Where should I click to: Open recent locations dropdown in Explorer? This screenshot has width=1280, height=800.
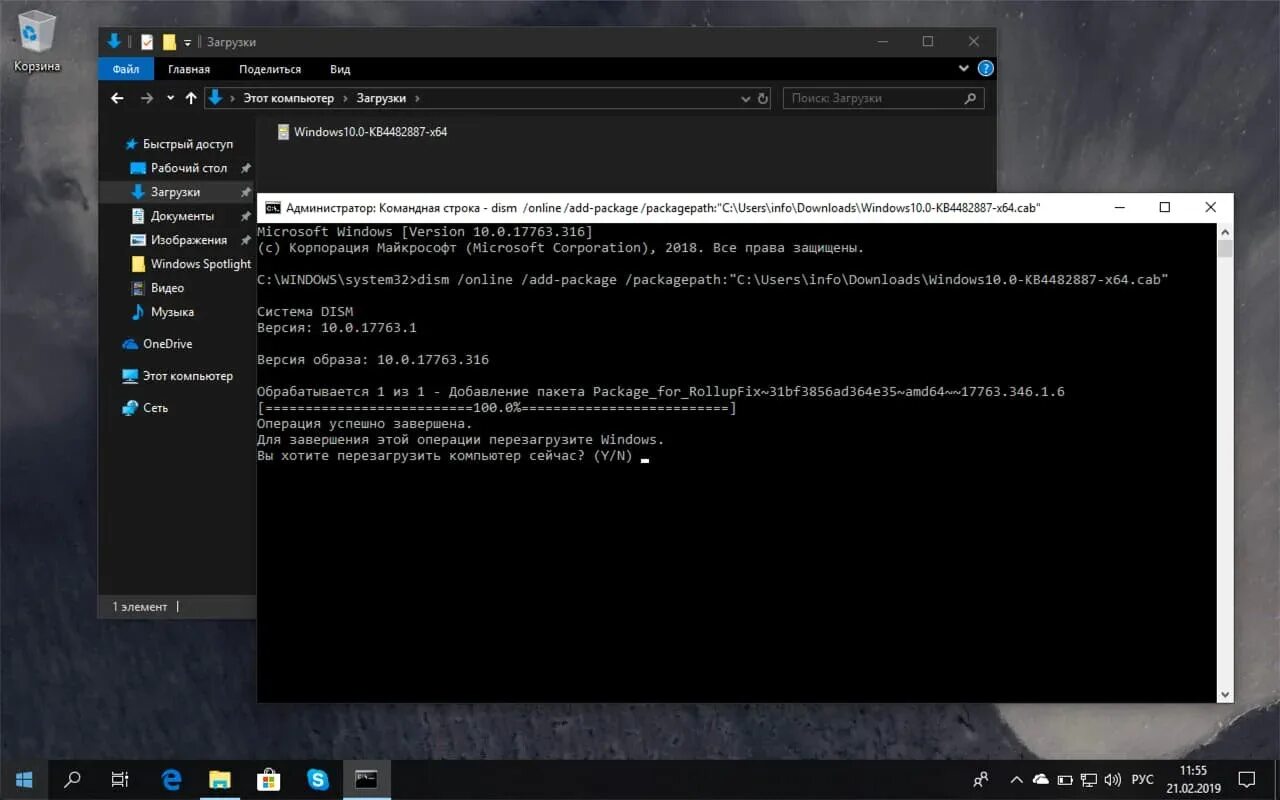pyautogui.click(x=170, y=98)
